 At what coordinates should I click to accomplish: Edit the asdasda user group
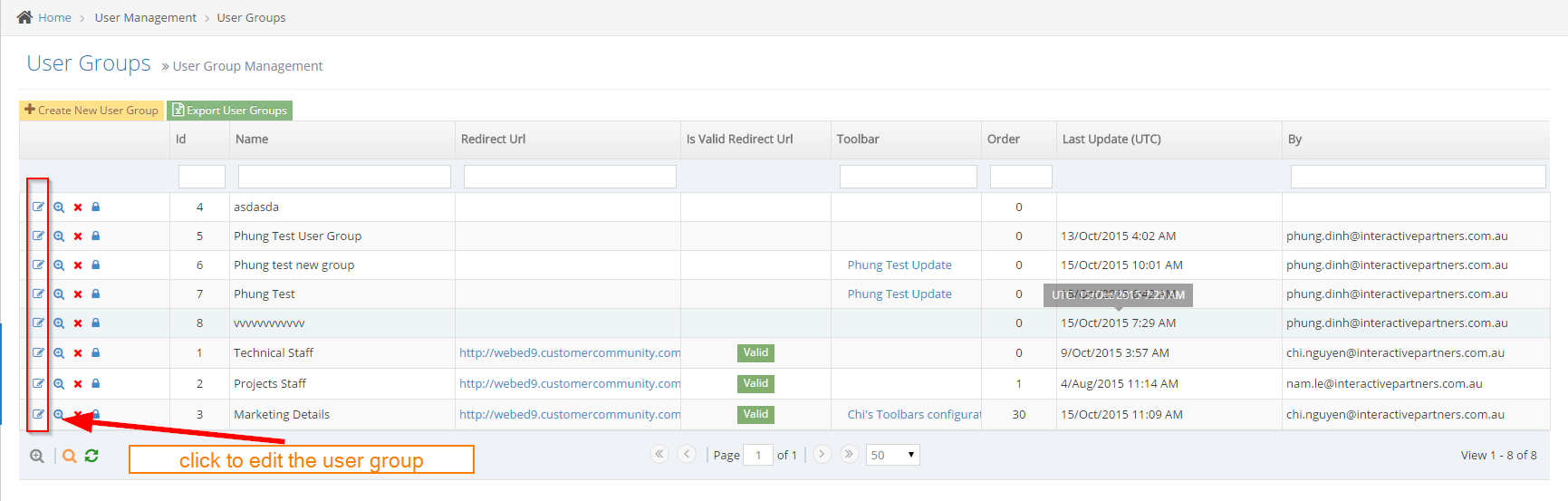38,207
